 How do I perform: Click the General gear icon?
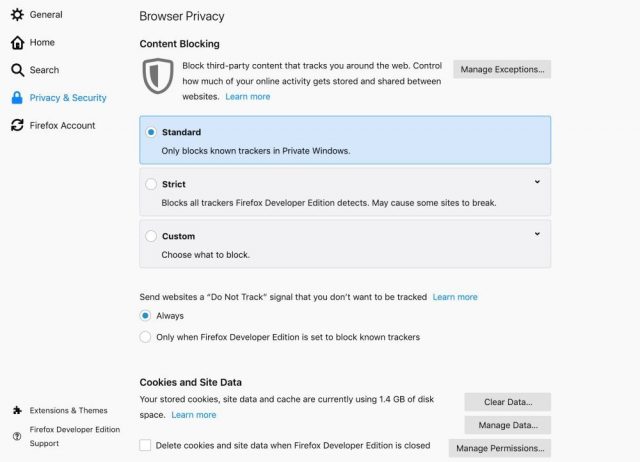point(17,15)
